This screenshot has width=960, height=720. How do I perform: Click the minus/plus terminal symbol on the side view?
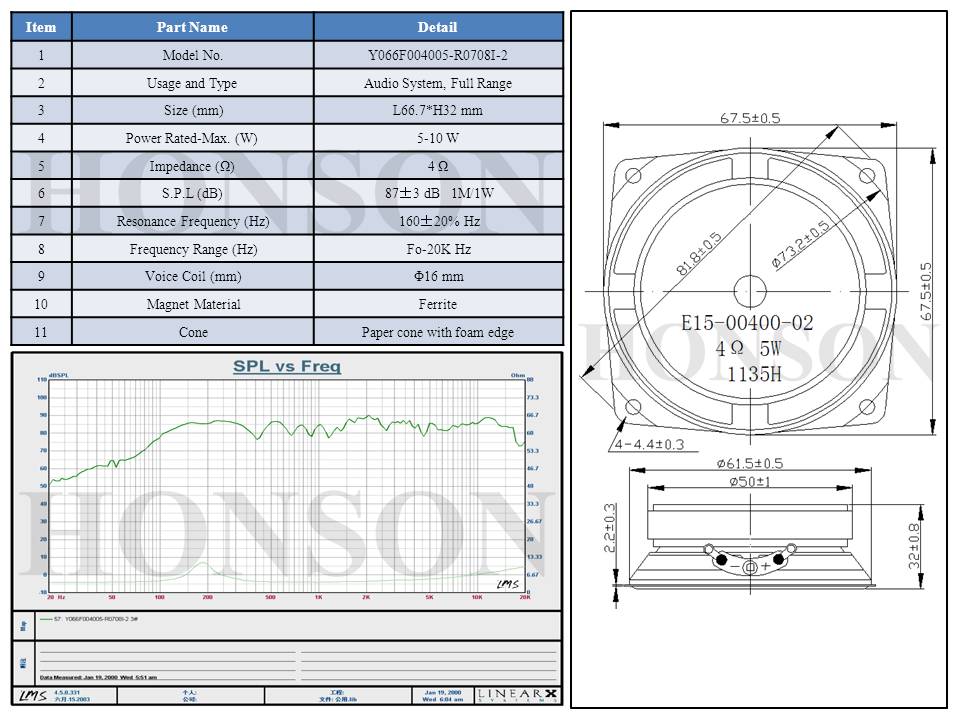(x=751, y=567)
